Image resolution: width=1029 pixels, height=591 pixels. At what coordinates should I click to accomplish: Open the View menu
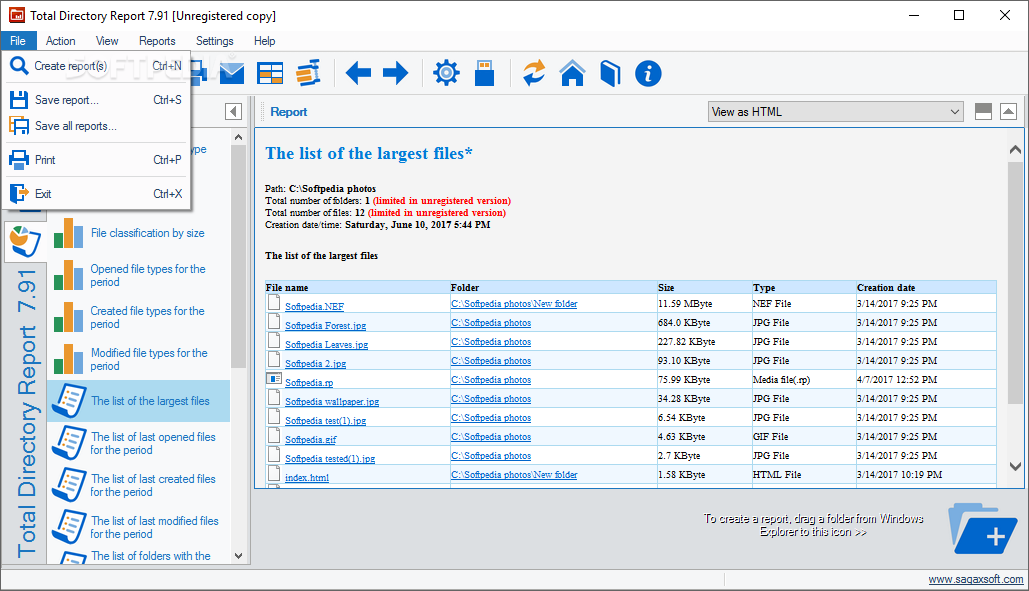pos(107,41)
